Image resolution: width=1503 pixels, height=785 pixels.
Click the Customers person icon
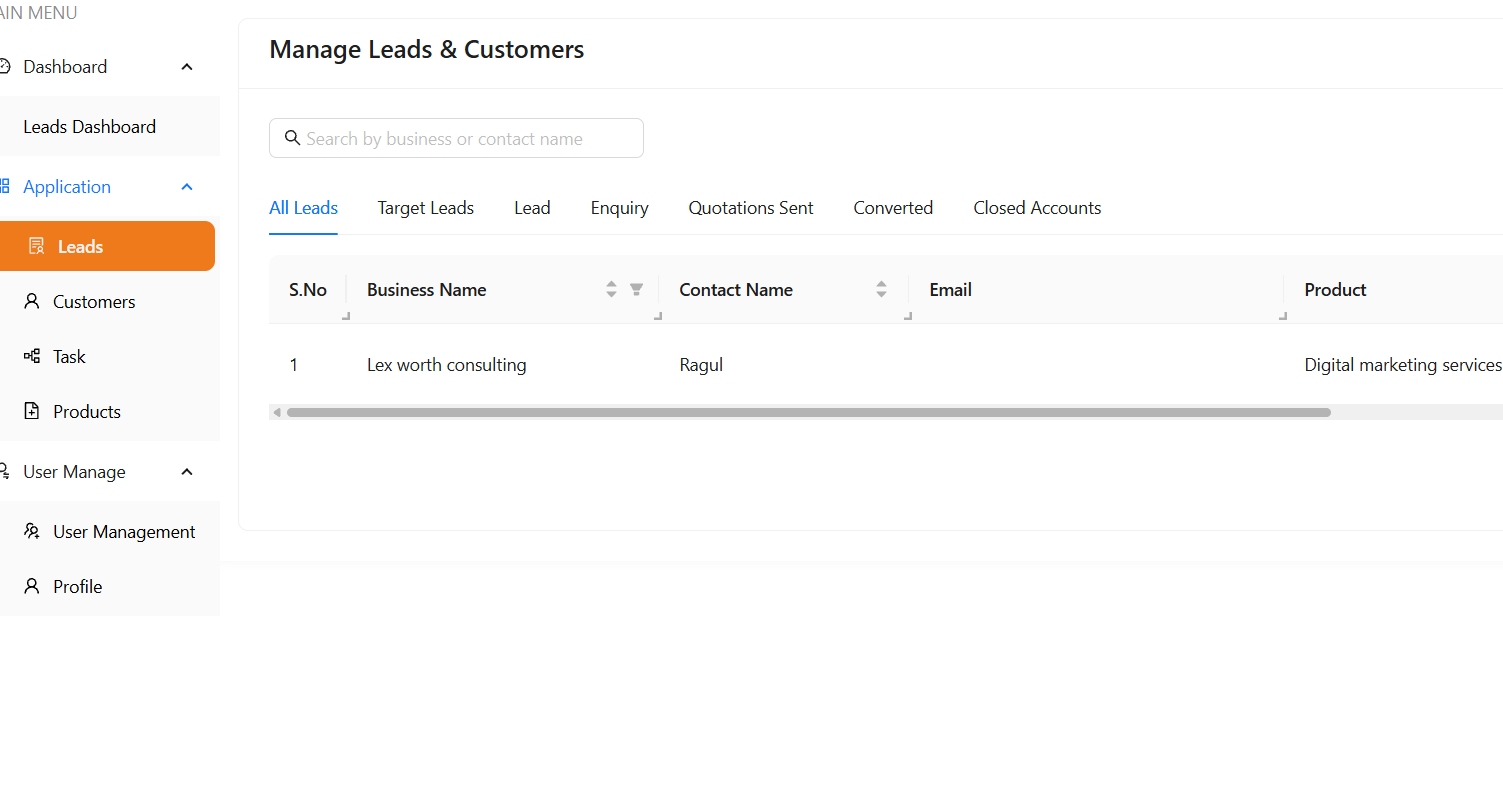[31, 301]
